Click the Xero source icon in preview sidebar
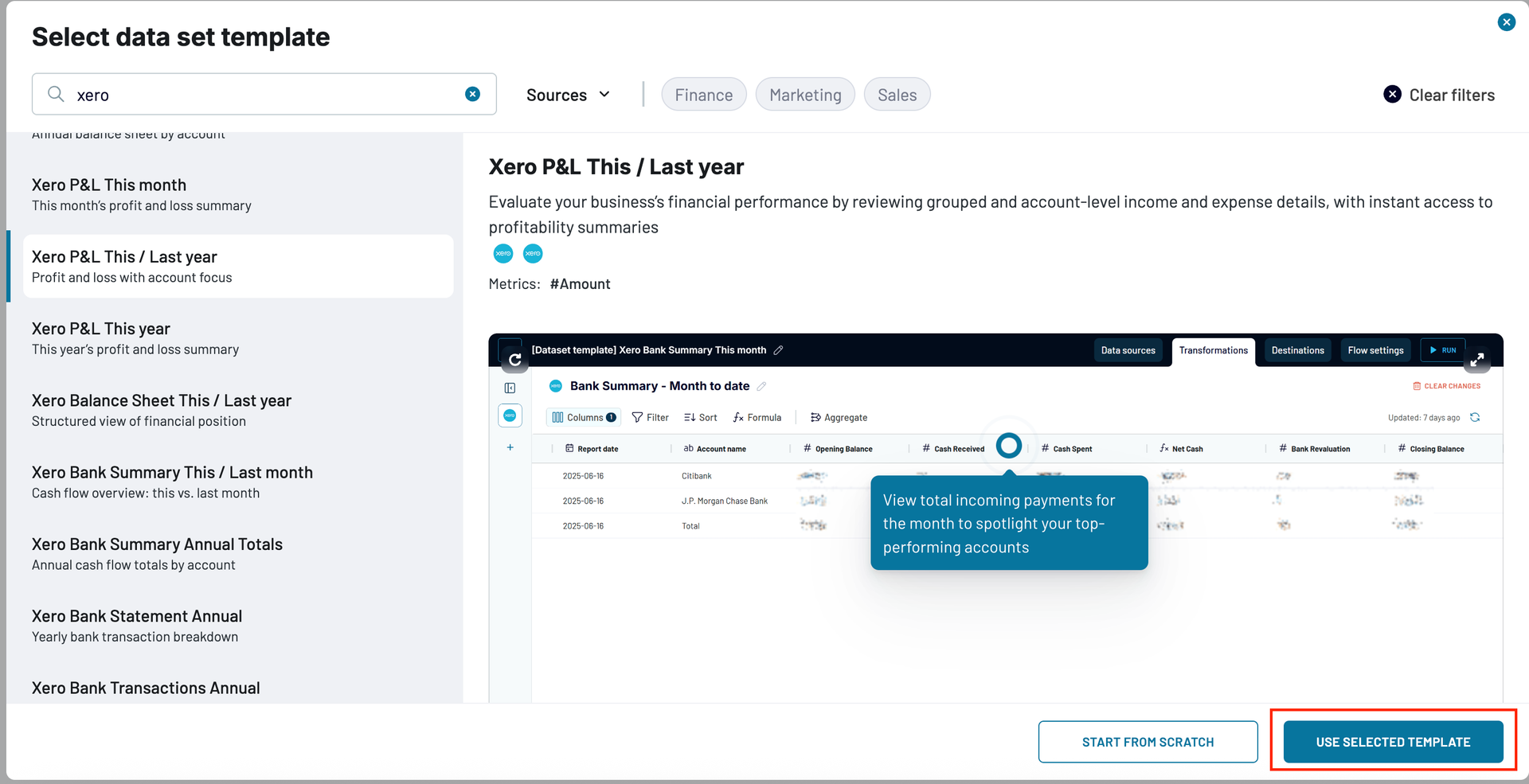The image size is (1529, 784). [x=510, y=415]
